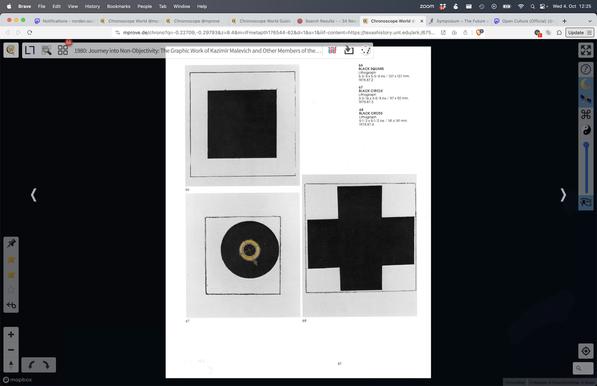Viewport: 597px width, 386px height.
Task: Rotate the page counter-clockwise
Action: coord(32,365)
